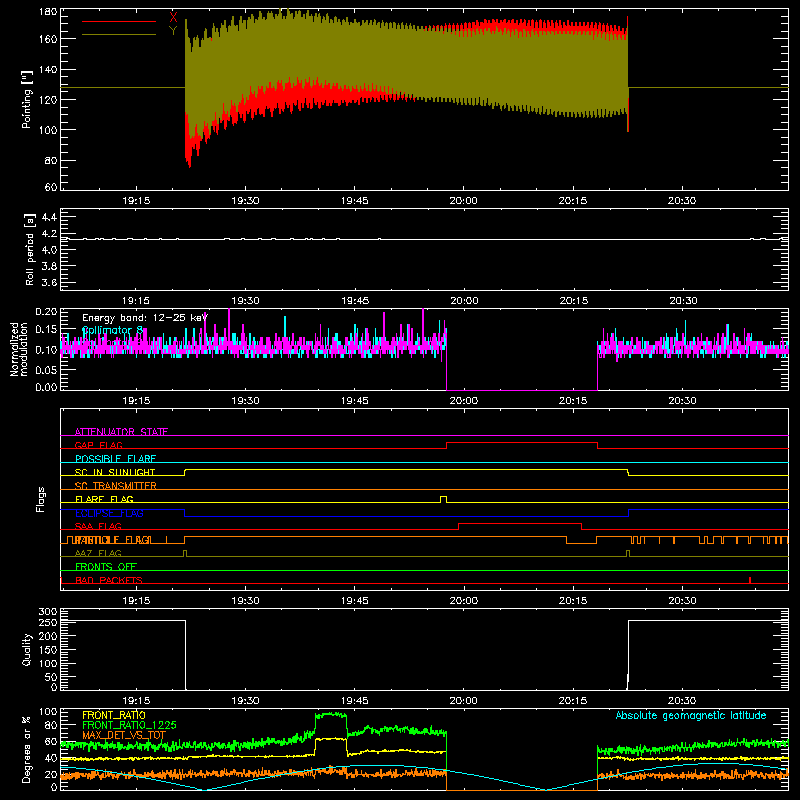Image resolution: width=800 pixels, height=800 pixels.
Task: Click the 20:30 time label under Flags plot
Action: click(682, 601)
